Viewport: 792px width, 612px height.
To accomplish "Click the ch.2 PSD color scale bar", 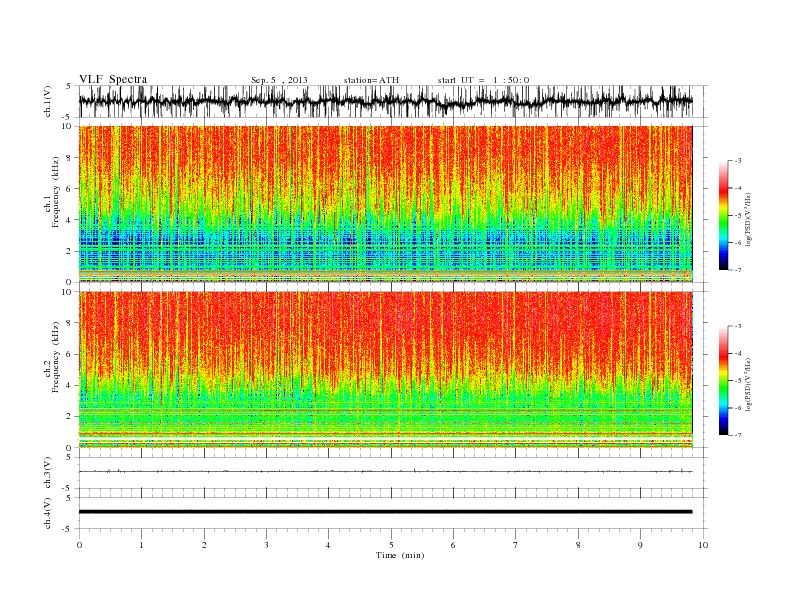I will coord(724,381).
